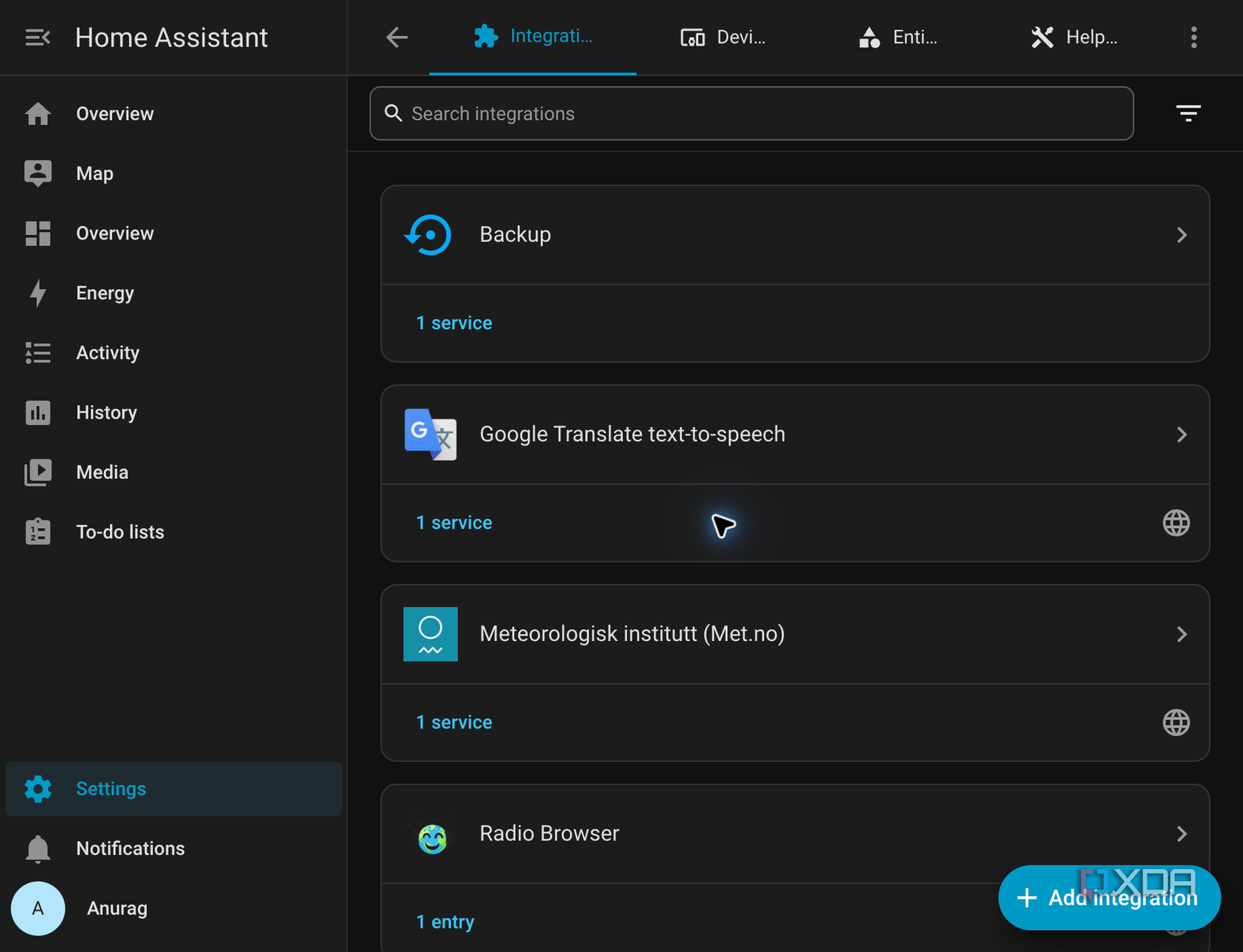Open the Anurag user profile
The height and width of the screenshot is (952, 1243).
point(173,908)
